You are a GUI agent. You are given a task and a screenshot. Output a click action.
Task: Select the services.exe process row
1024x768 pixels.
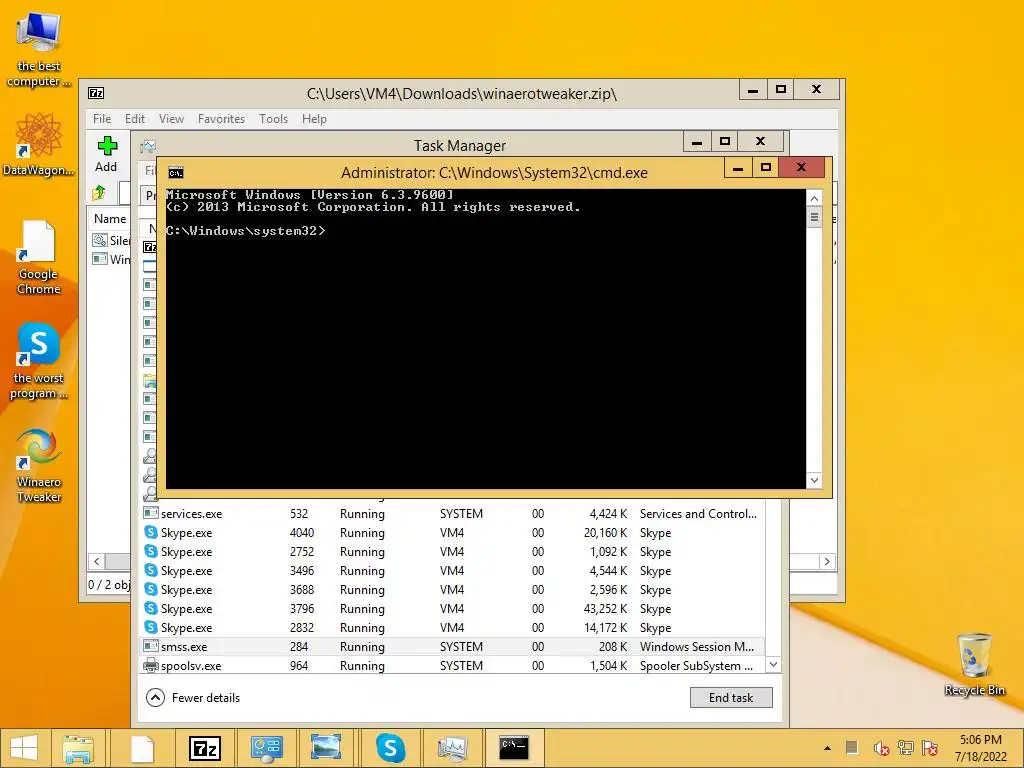pos(451,514)
